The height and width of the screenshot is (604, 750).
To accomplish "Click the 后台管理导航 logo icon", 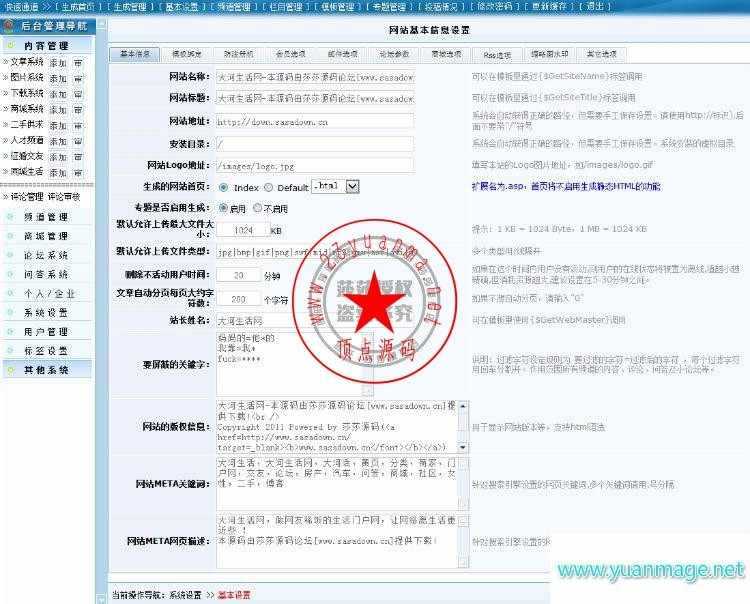I will point(8,26).
